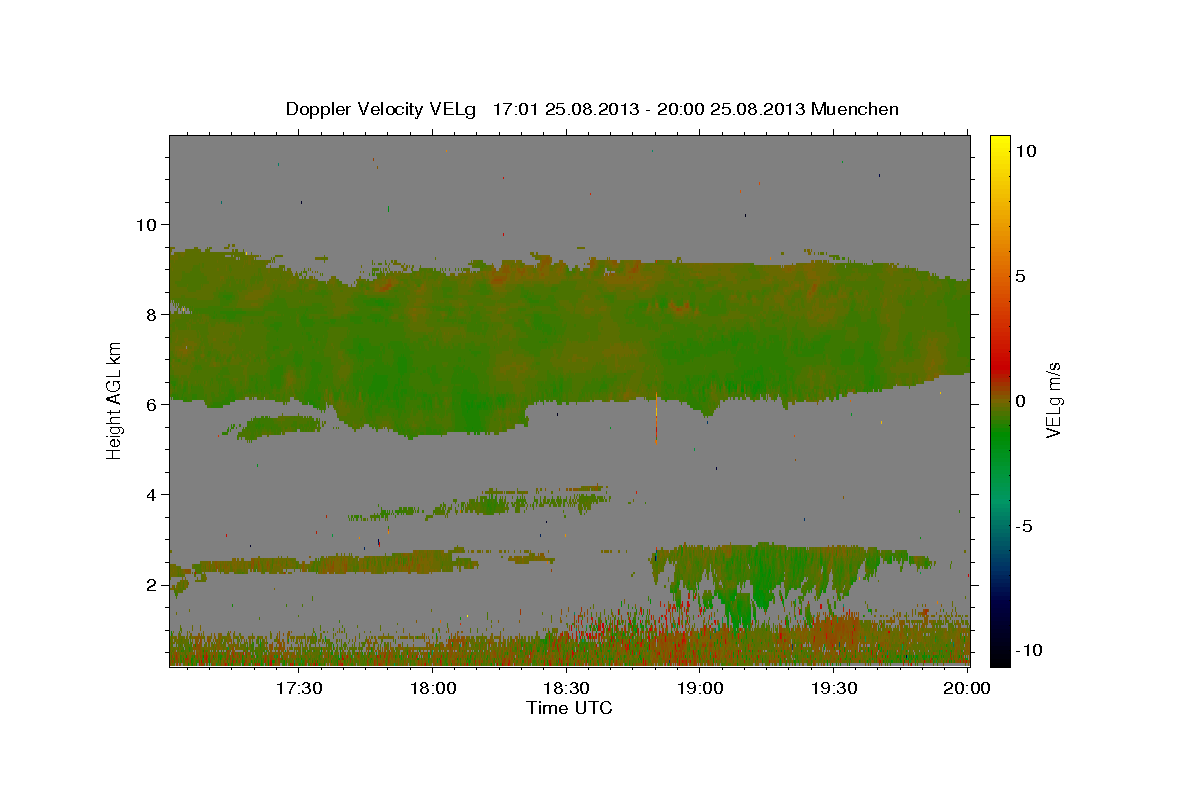Click the colorbar value -10
The width and height of the screenshot is (1200, 800).
click(1028, 650)
